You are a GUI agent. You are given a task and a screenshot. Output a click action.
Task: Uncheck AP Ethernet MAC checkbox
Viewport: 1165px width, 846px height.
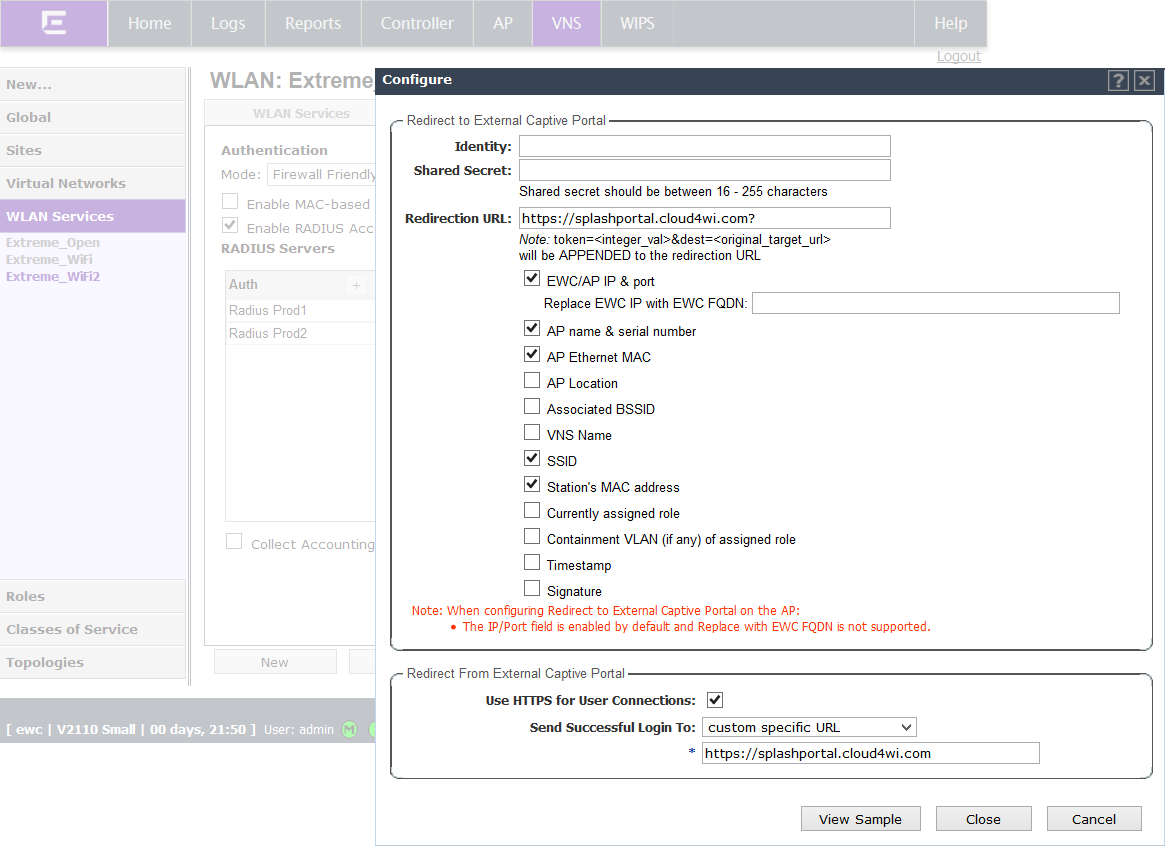coord(531,354)
